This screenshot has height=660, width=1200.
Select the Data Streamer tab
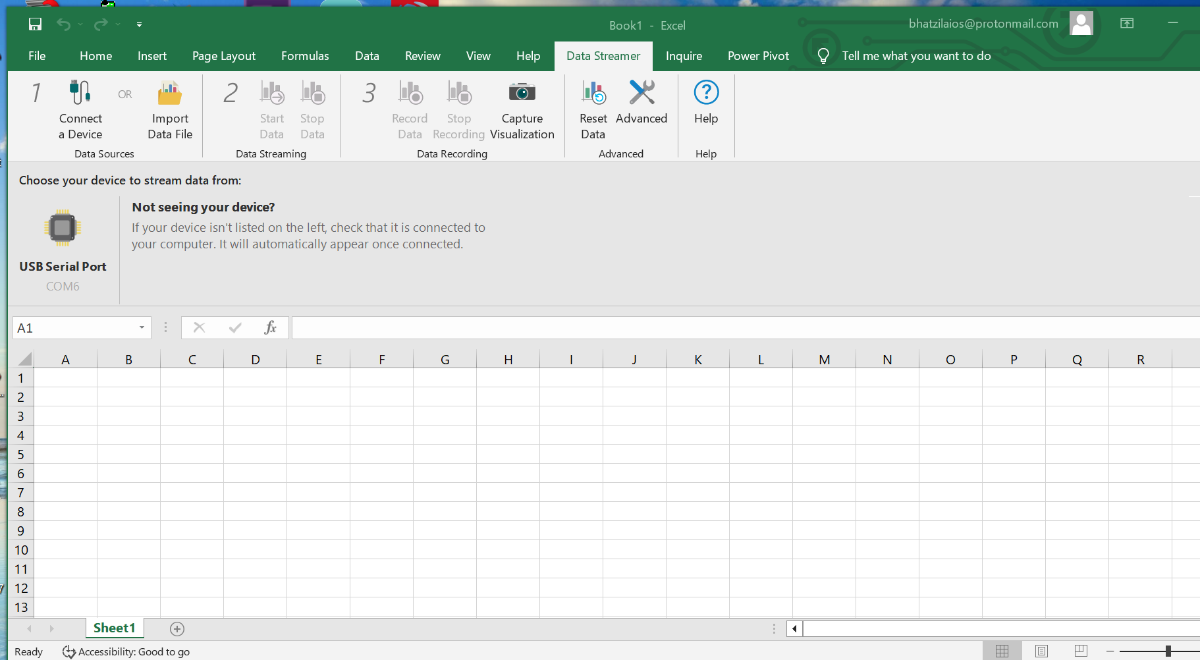[603, 56]
